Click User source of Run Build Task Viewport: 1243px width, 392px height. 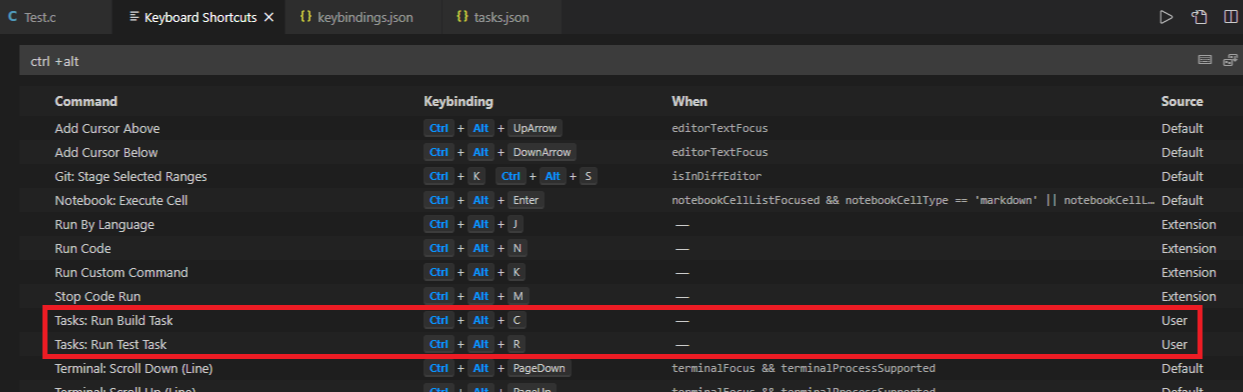pyautogui.click(x=1174, y=320)
